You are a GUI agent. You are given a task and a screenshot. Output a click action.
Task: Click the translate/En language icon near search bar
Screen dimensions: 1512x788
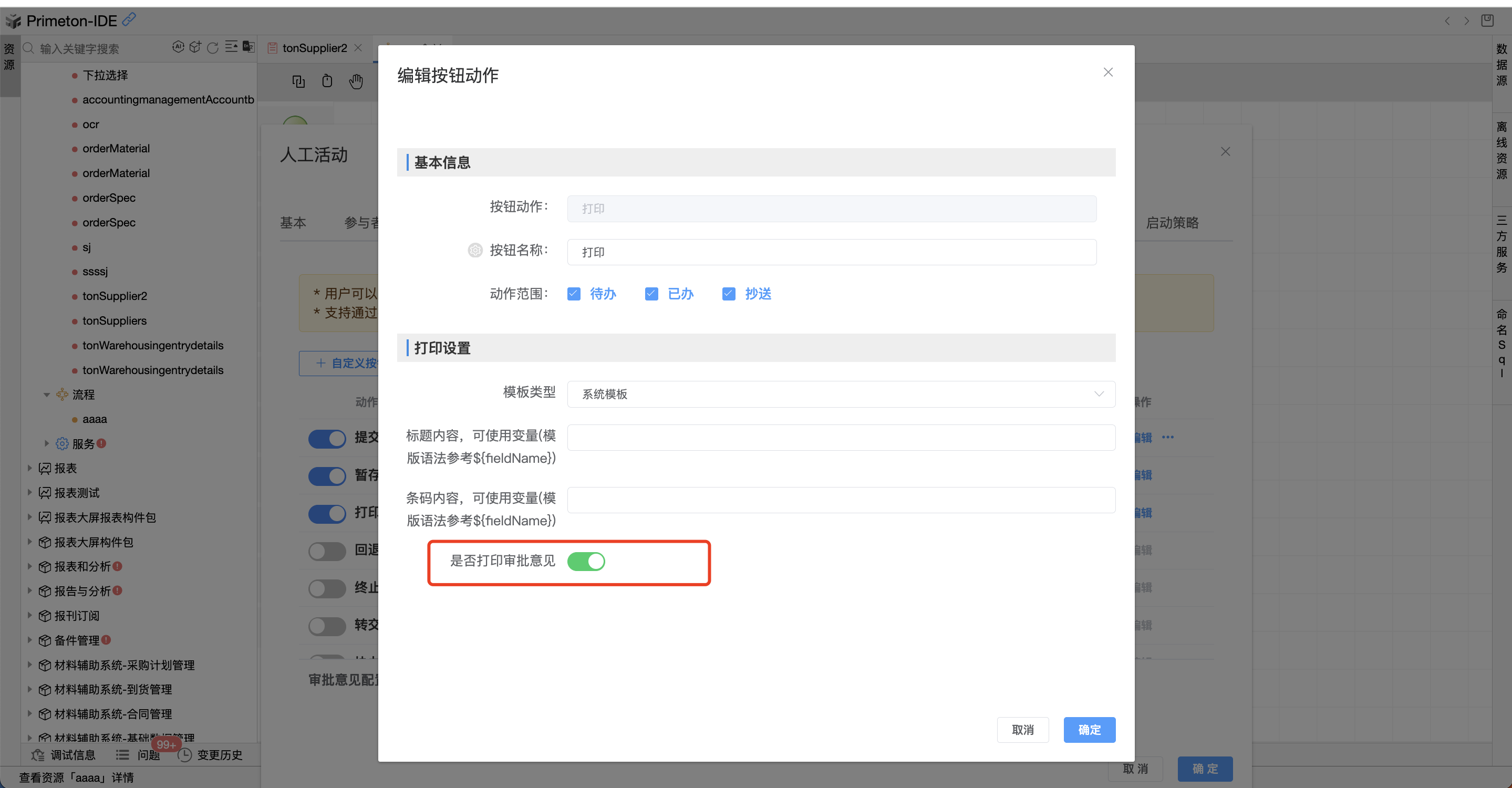(249, 47)
